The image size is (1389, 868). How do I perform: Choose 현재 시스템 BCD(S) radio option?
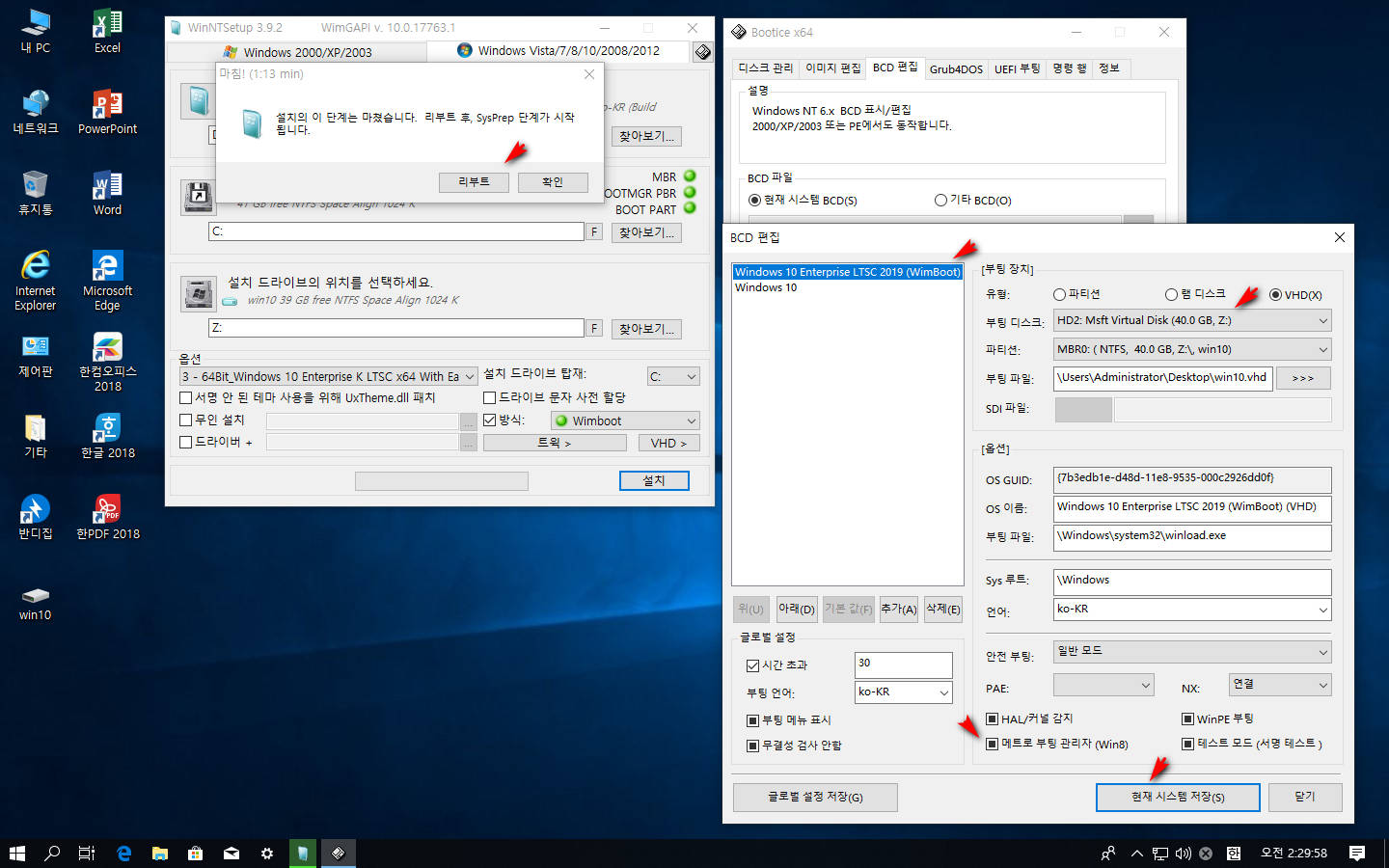pyautogui.click(x=803, y=200)
